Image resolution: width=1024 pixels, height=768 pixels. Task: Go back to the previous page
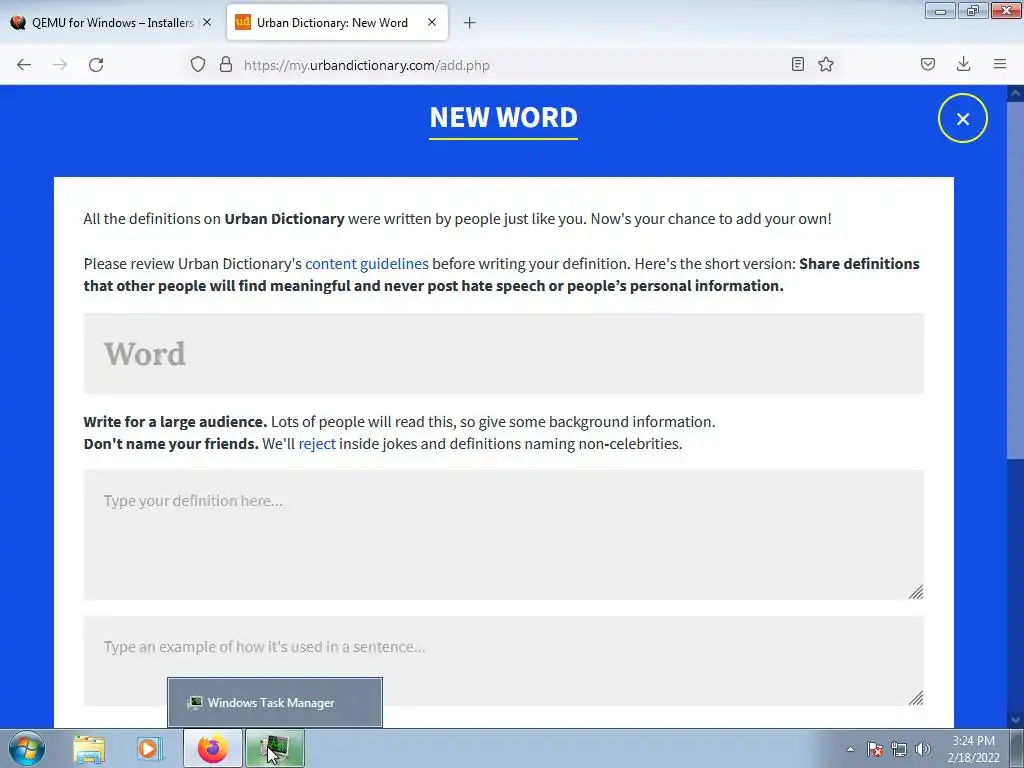24,65
